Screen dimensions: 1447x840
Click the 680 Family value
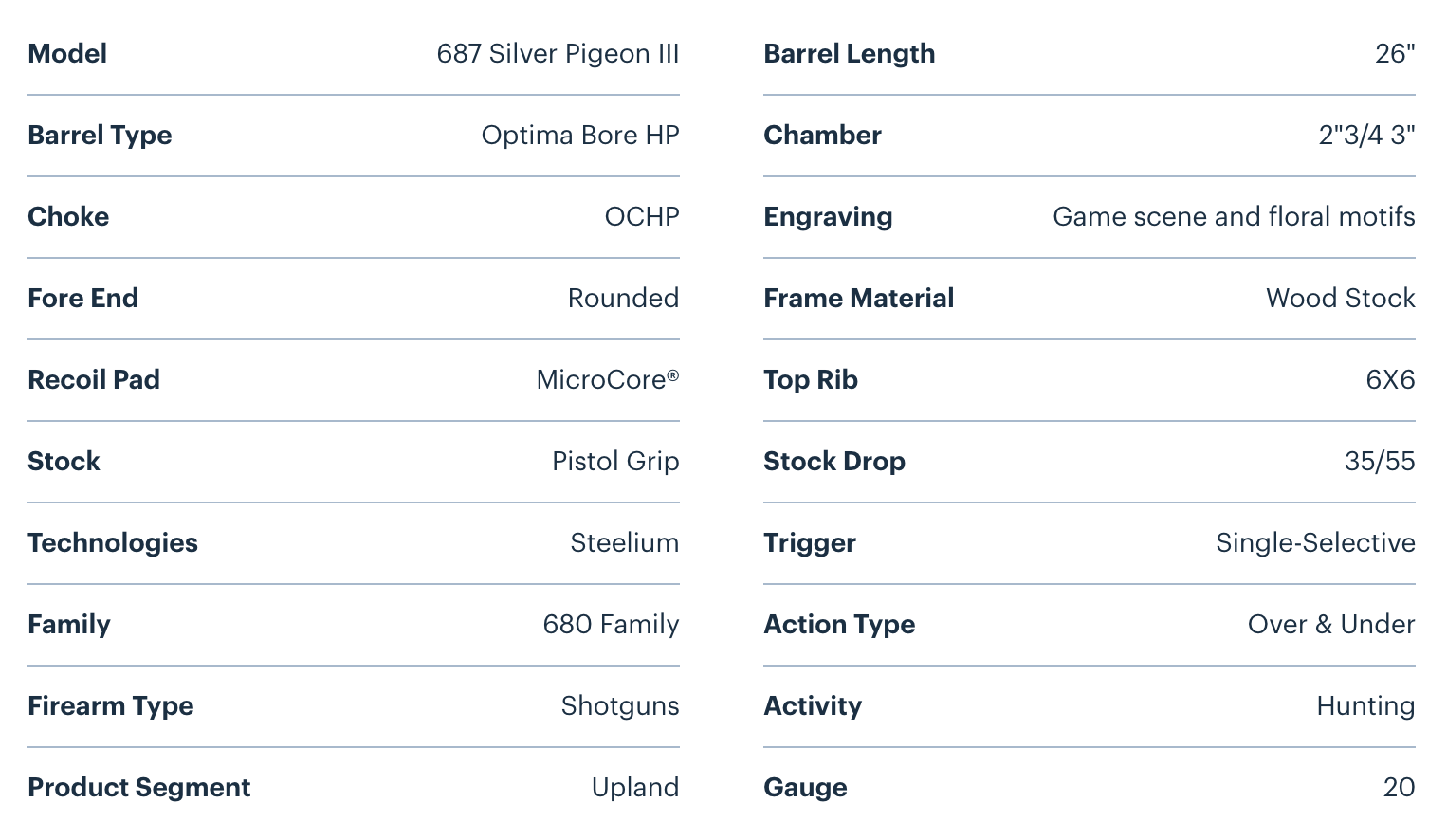click(x=611, y=625)
